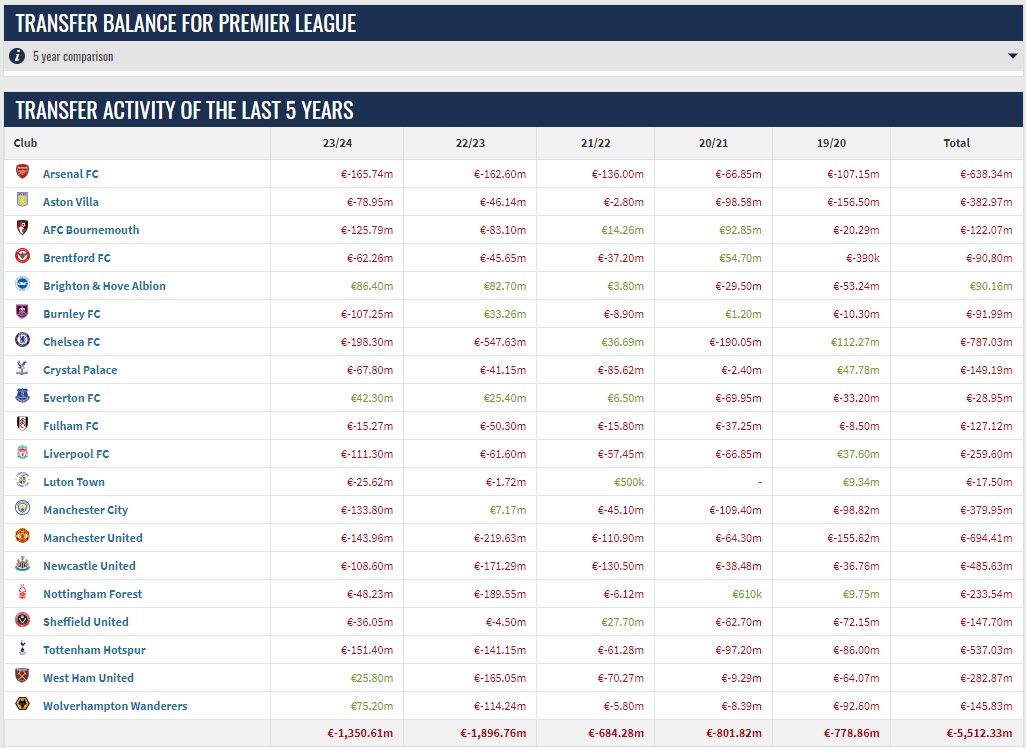Open the Liverpool FC club link
This screenshot has height=748, width=1026.
[76, 454]
